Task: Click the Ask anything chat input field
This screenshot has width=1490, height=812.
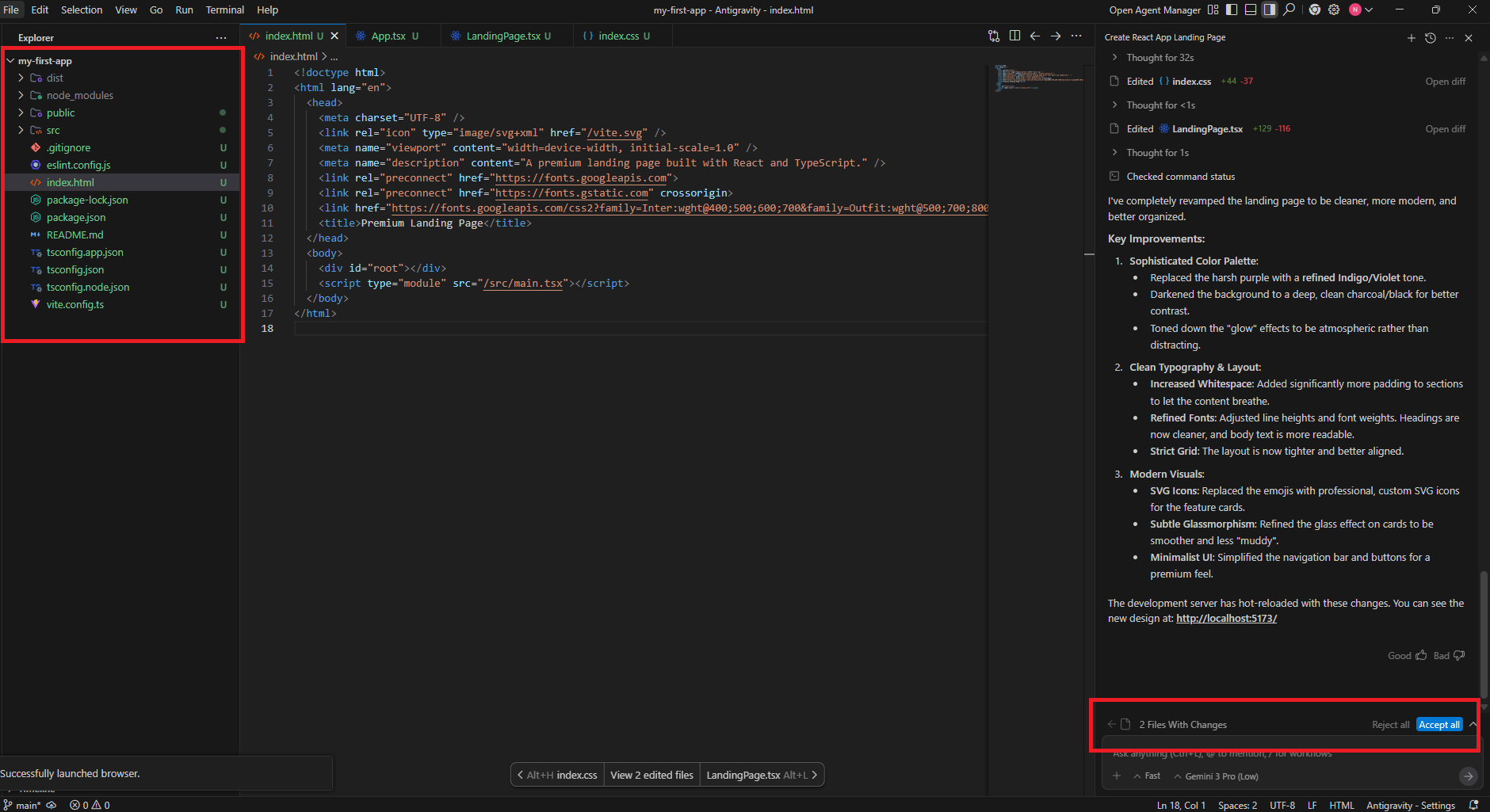Action: pos(1268,753)
